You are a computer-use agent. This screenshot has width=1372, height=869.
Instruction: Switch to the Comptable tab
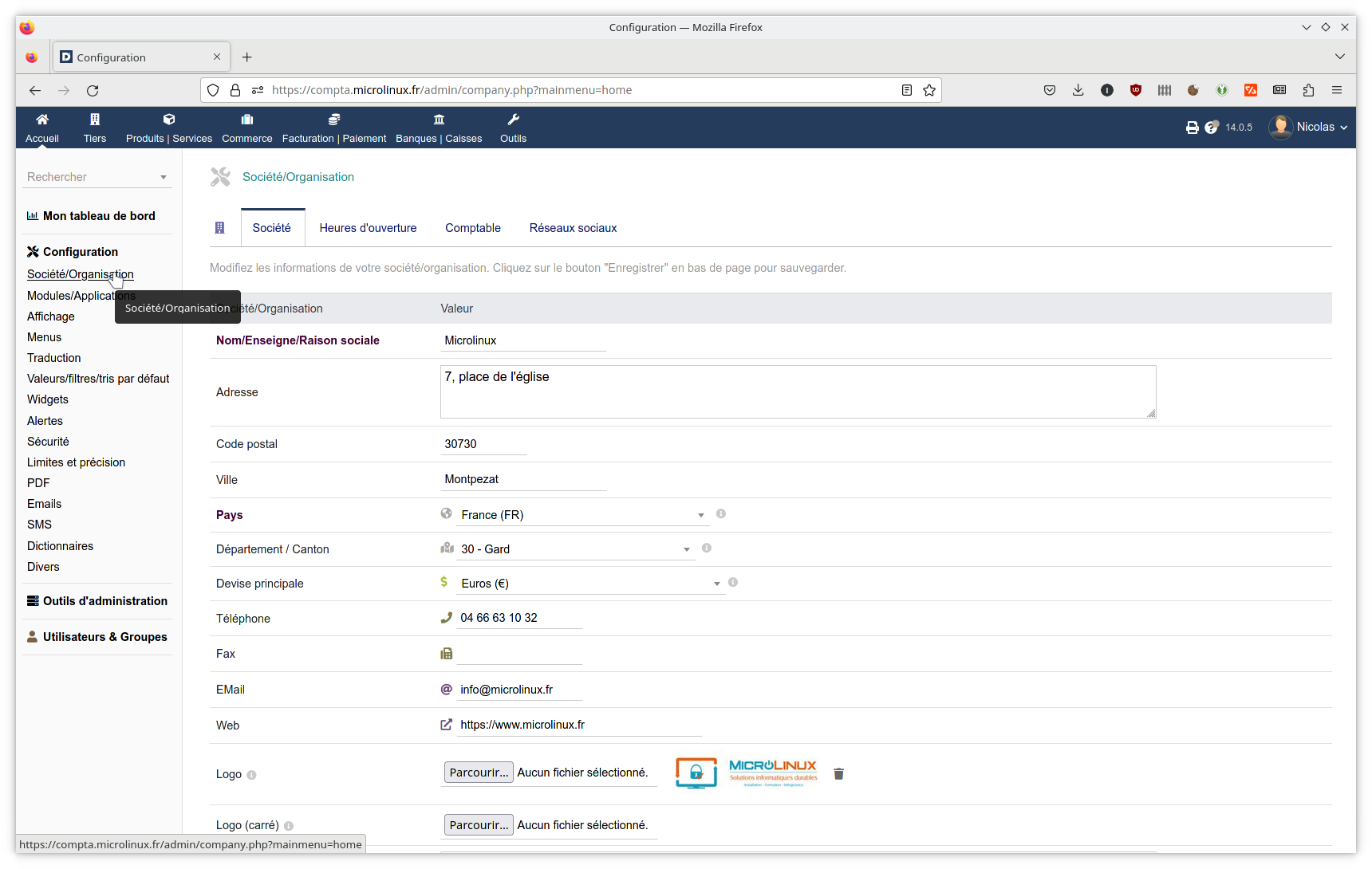click(x=473, y=228)
